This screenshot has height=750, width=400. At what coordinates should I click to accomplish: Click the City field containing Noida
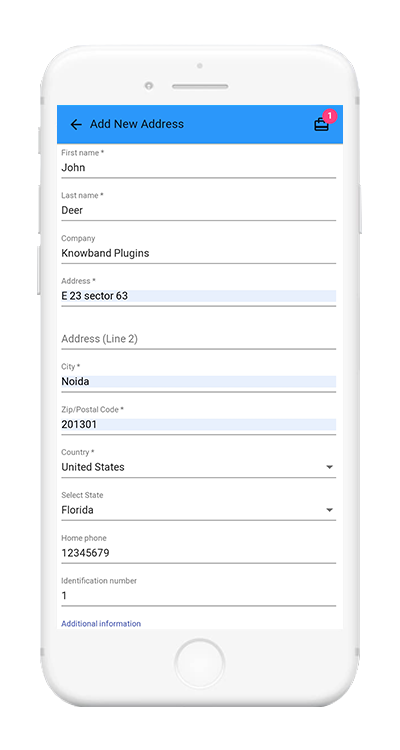(x=199, y=382)
